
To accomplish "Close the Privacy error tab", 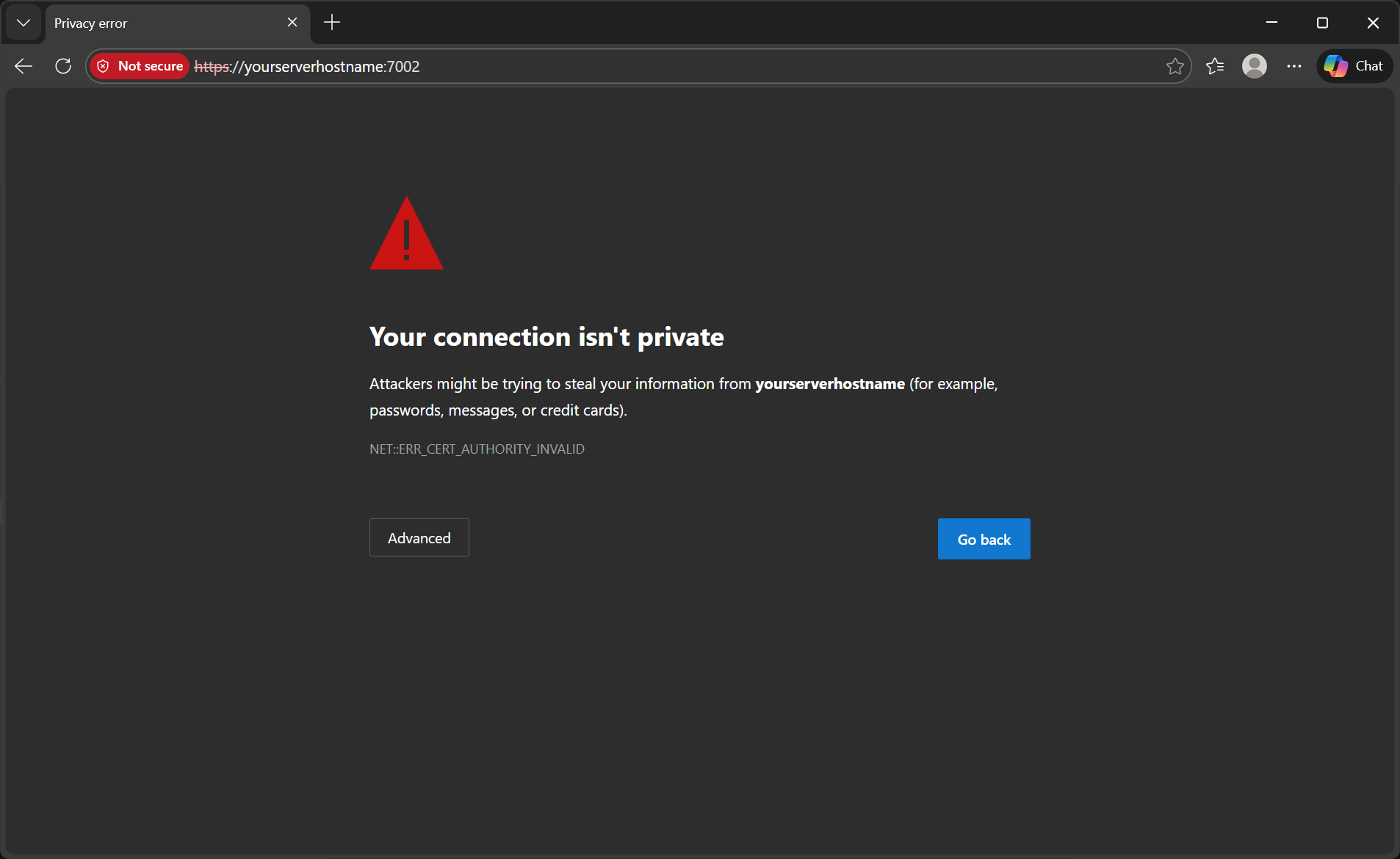I will coord(292,23).
